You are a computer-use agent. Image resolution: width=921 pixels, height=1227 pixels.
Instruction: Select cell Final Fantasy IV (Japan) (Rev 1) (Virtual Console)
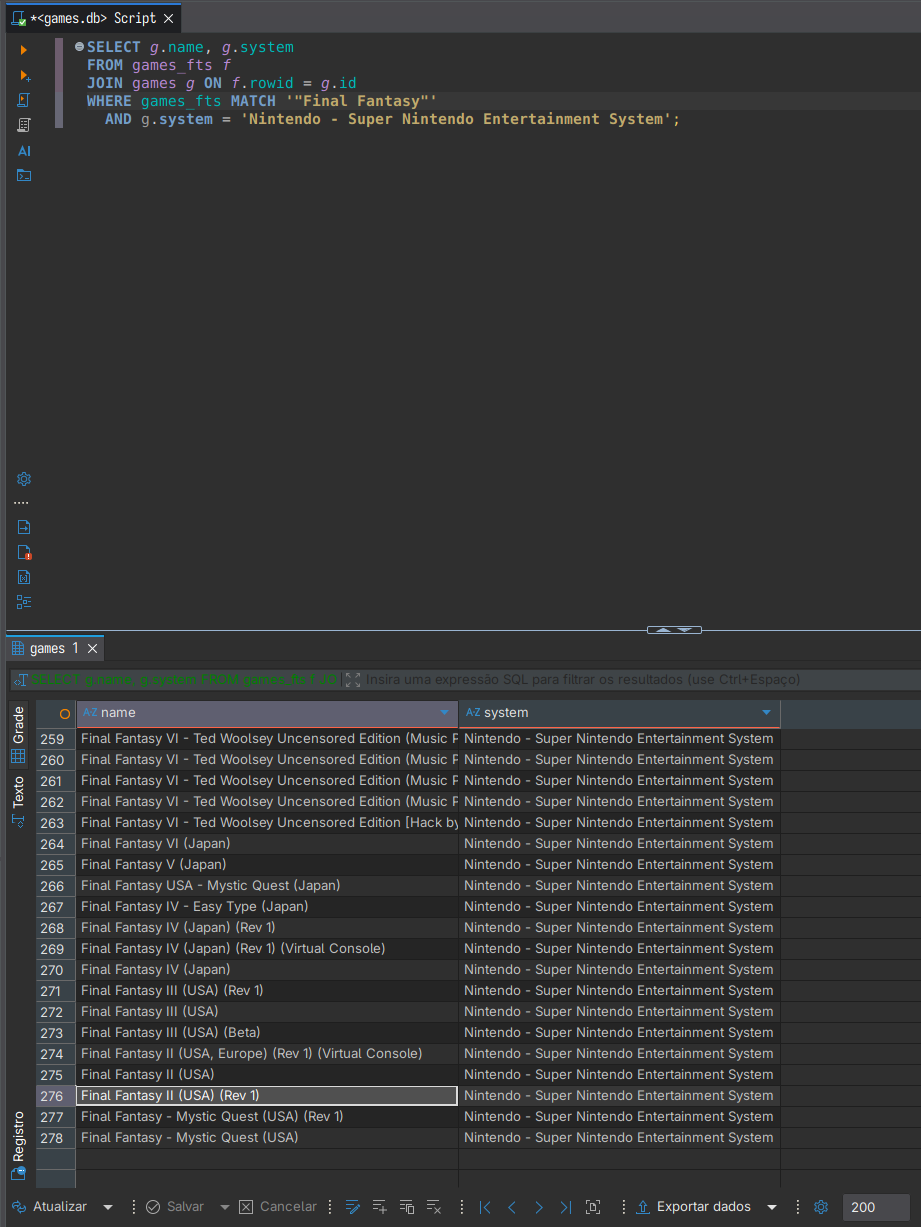tap(267, 949)
